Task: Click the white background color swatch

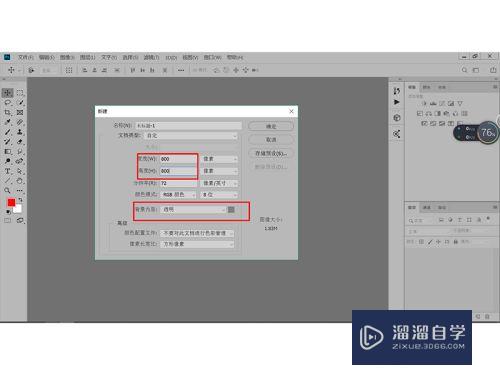Action: coord(18,209)
